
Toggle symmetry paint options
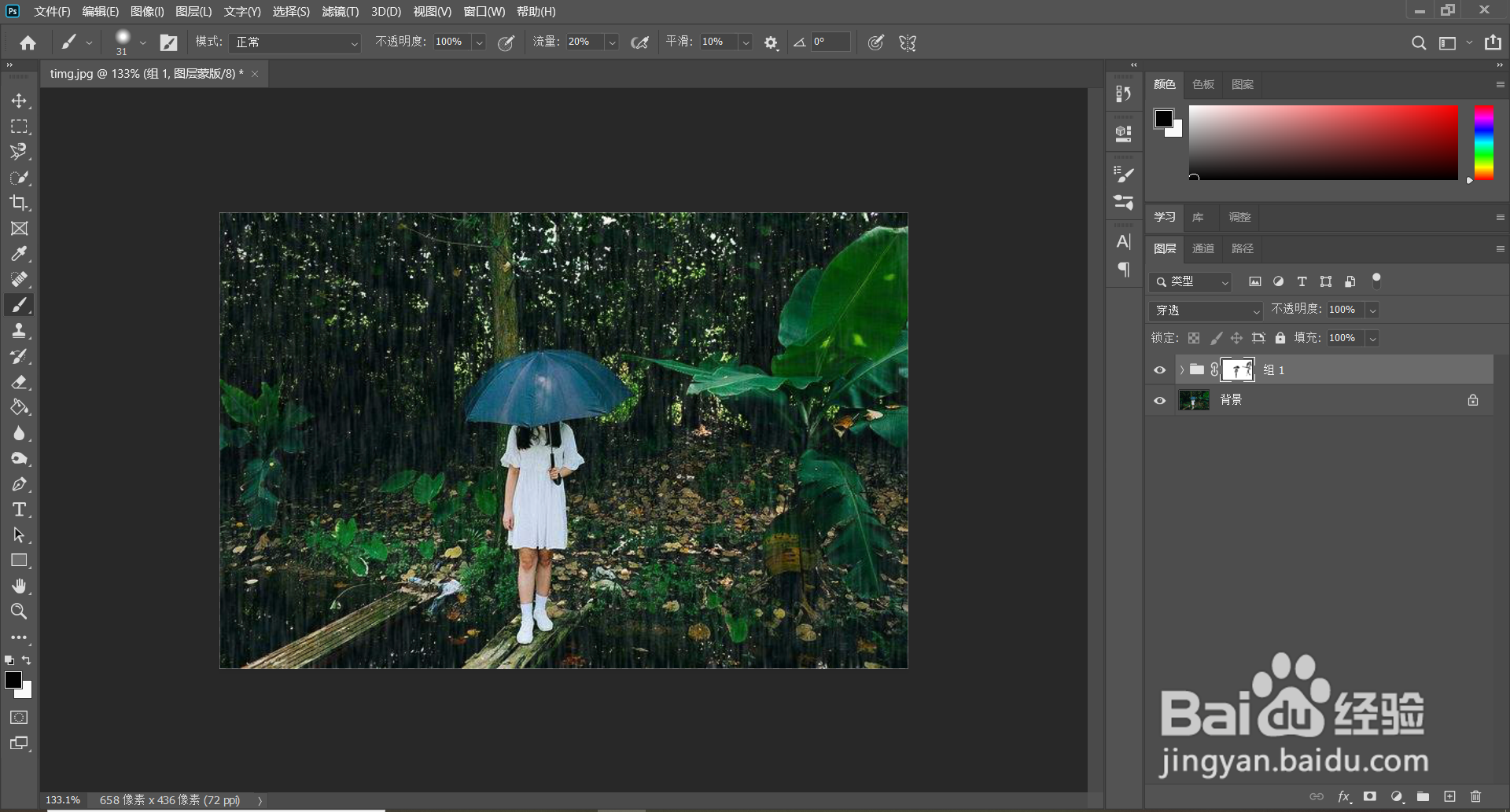pos(908,42)
